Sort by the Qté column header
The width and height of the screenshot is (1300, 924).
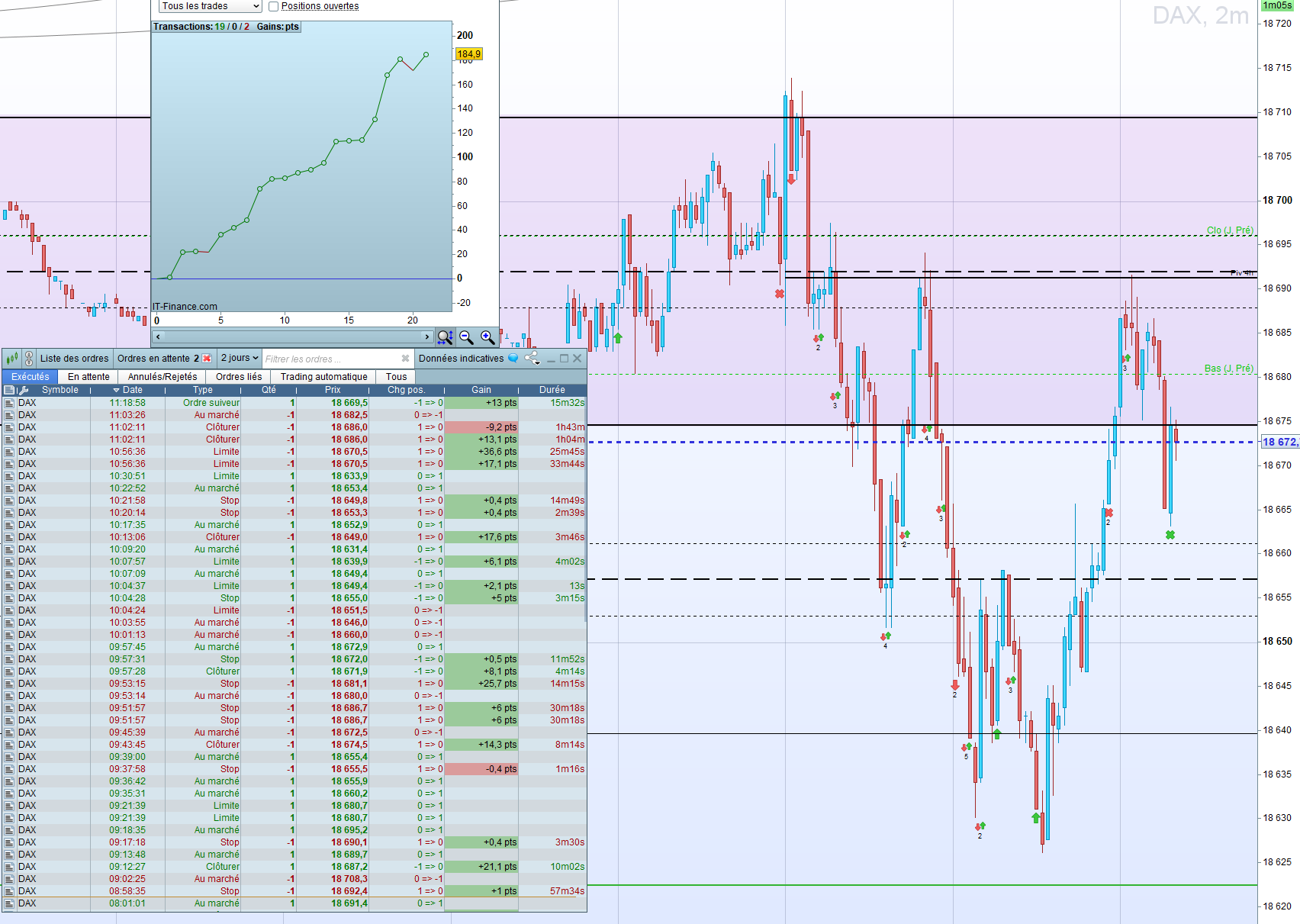(269, 390)
